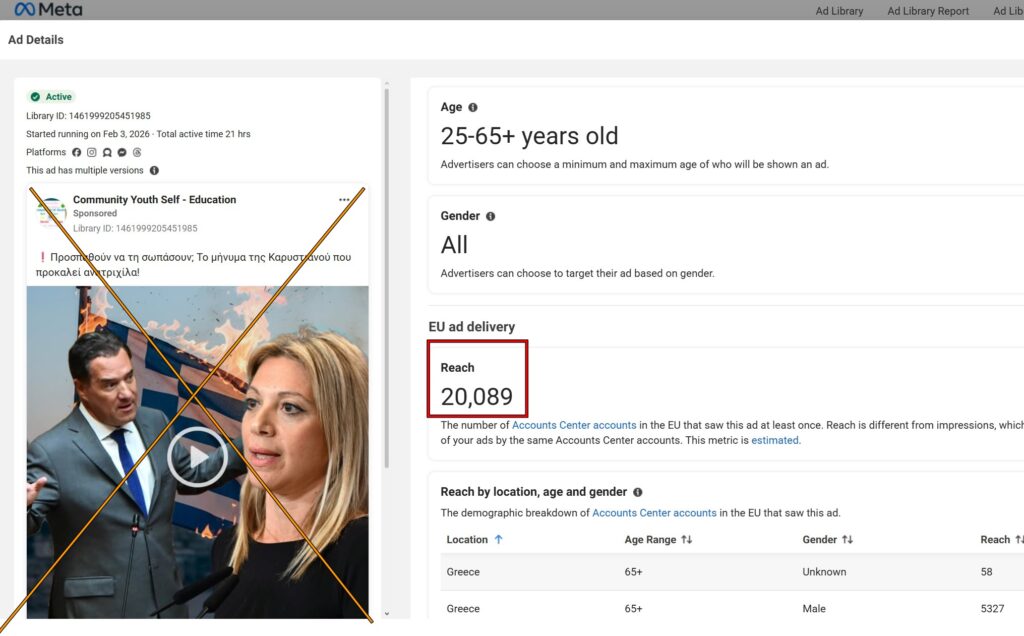Open info icon next to Reach by location
Image resolution: width=1024 pixels, height=636 pixels.
[638, 492]
